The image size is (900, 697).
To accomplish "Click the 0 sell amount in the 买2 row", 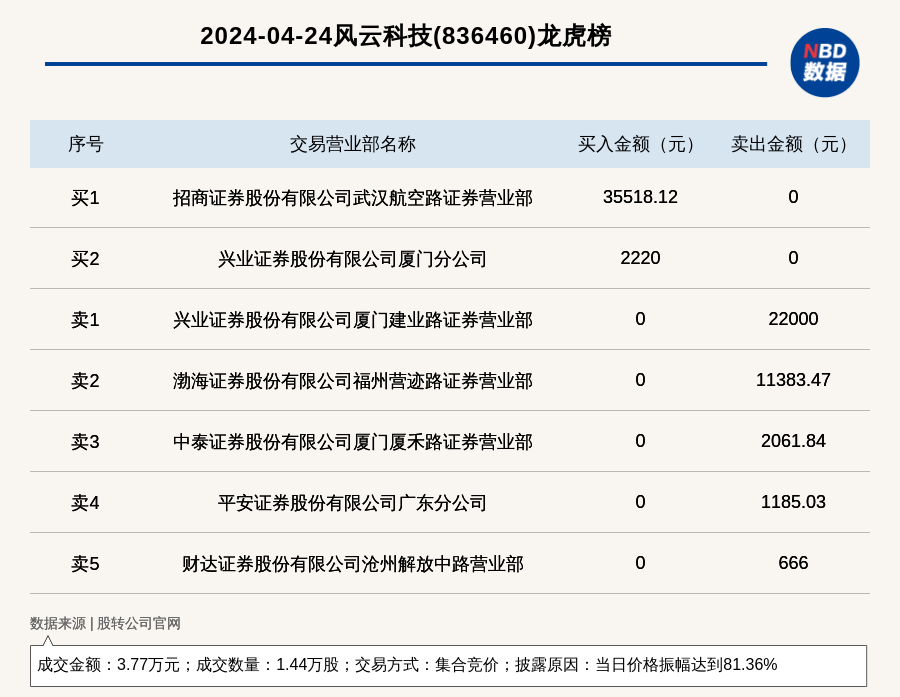I will (793, 258).
